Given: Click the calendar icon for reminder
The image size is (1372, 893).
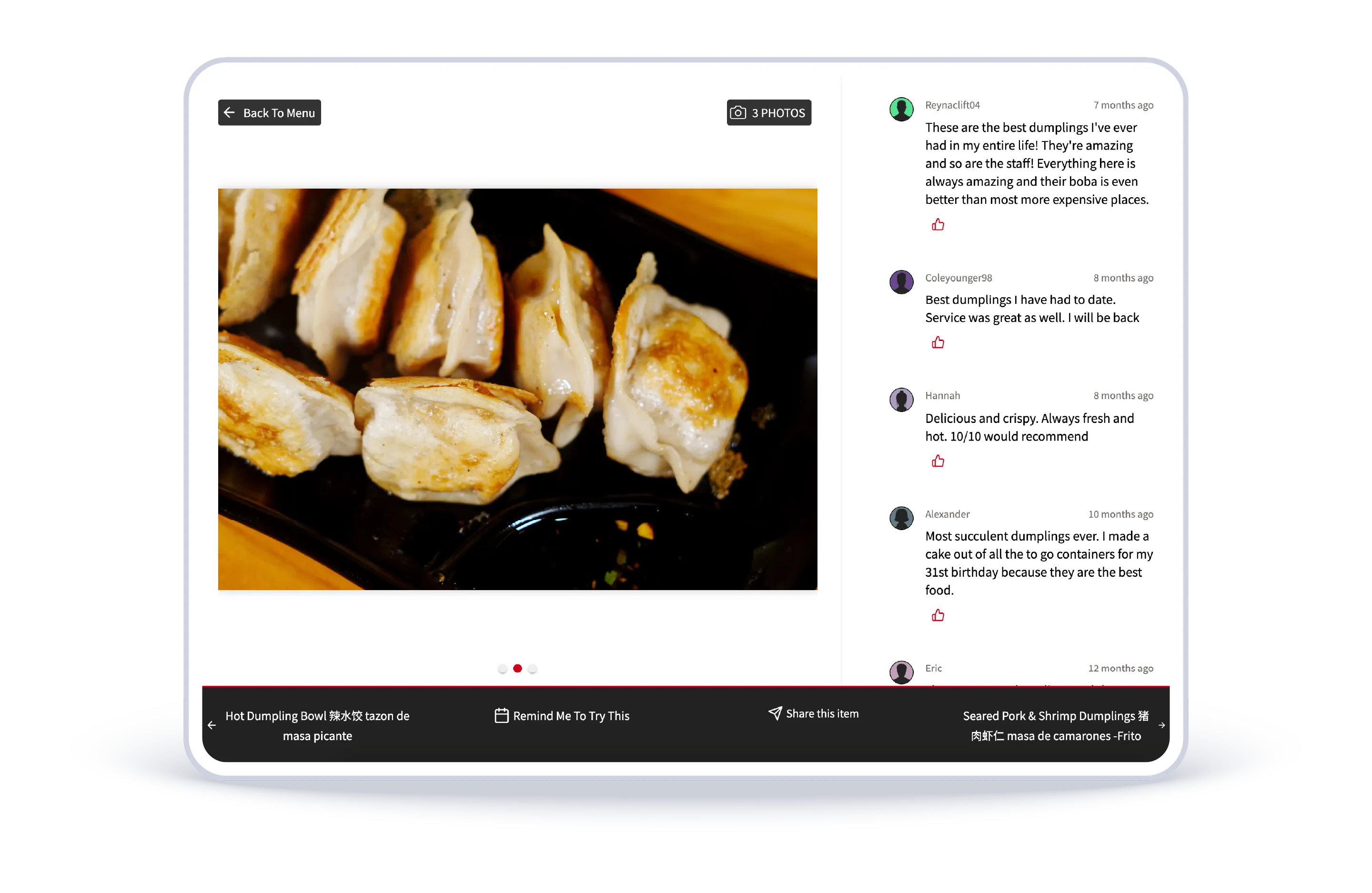Looking at the screenshot, I should [502, 715].
